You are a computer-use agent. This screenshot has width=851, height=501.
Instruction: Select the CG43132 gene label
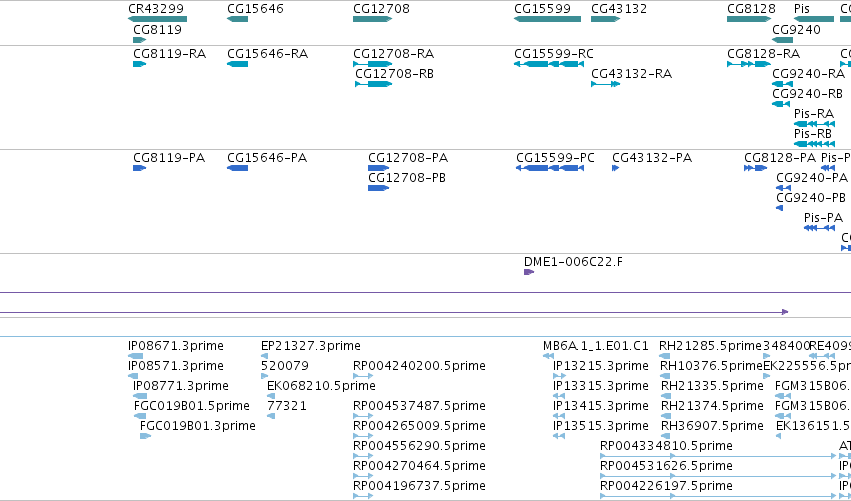tap(619, 9)
